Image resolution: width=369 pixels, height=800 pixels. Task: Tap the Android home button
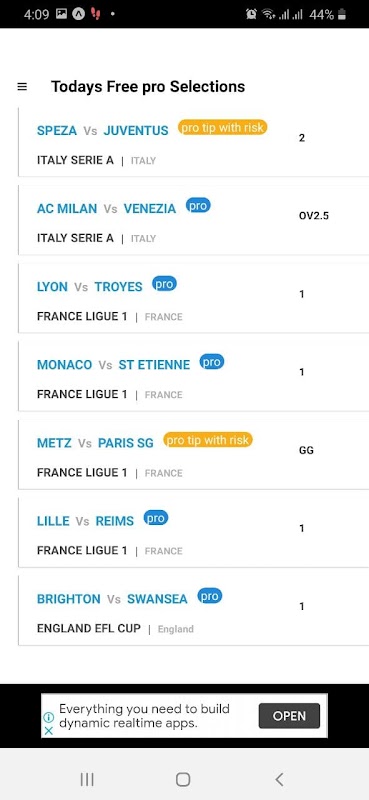(183, 779)
